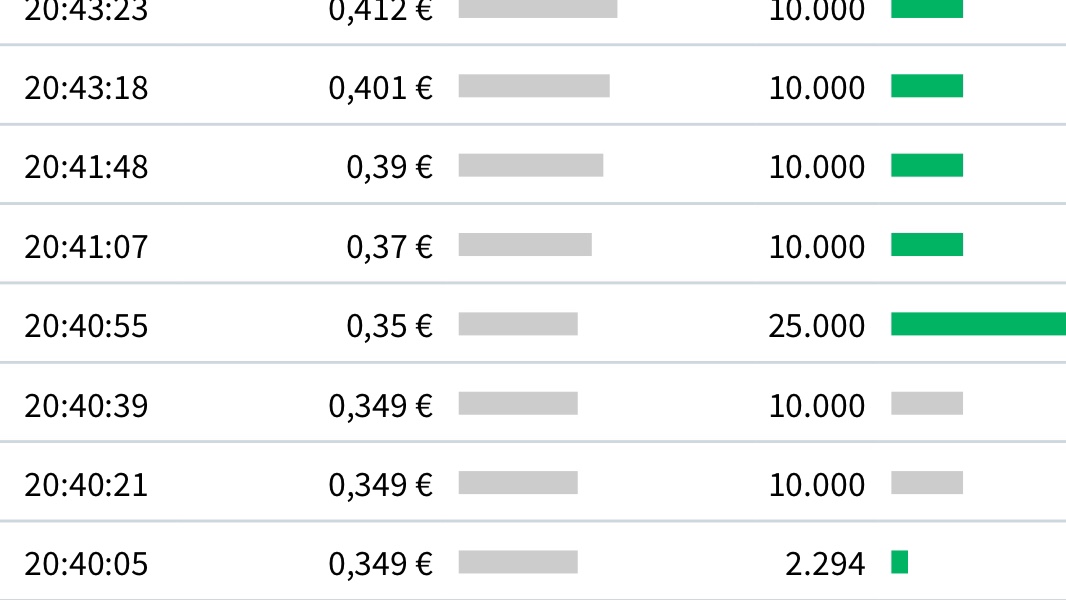Viewport: 1066px width, 600px height.
Task: Click the gray volume bar at 20:40:39
Action: 927,403
